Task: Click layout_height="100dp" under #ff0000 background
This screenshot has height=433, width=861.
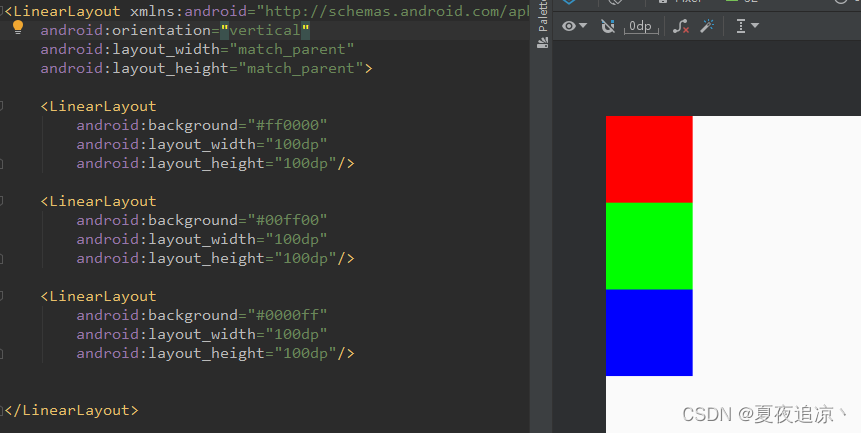Action: 216,164
